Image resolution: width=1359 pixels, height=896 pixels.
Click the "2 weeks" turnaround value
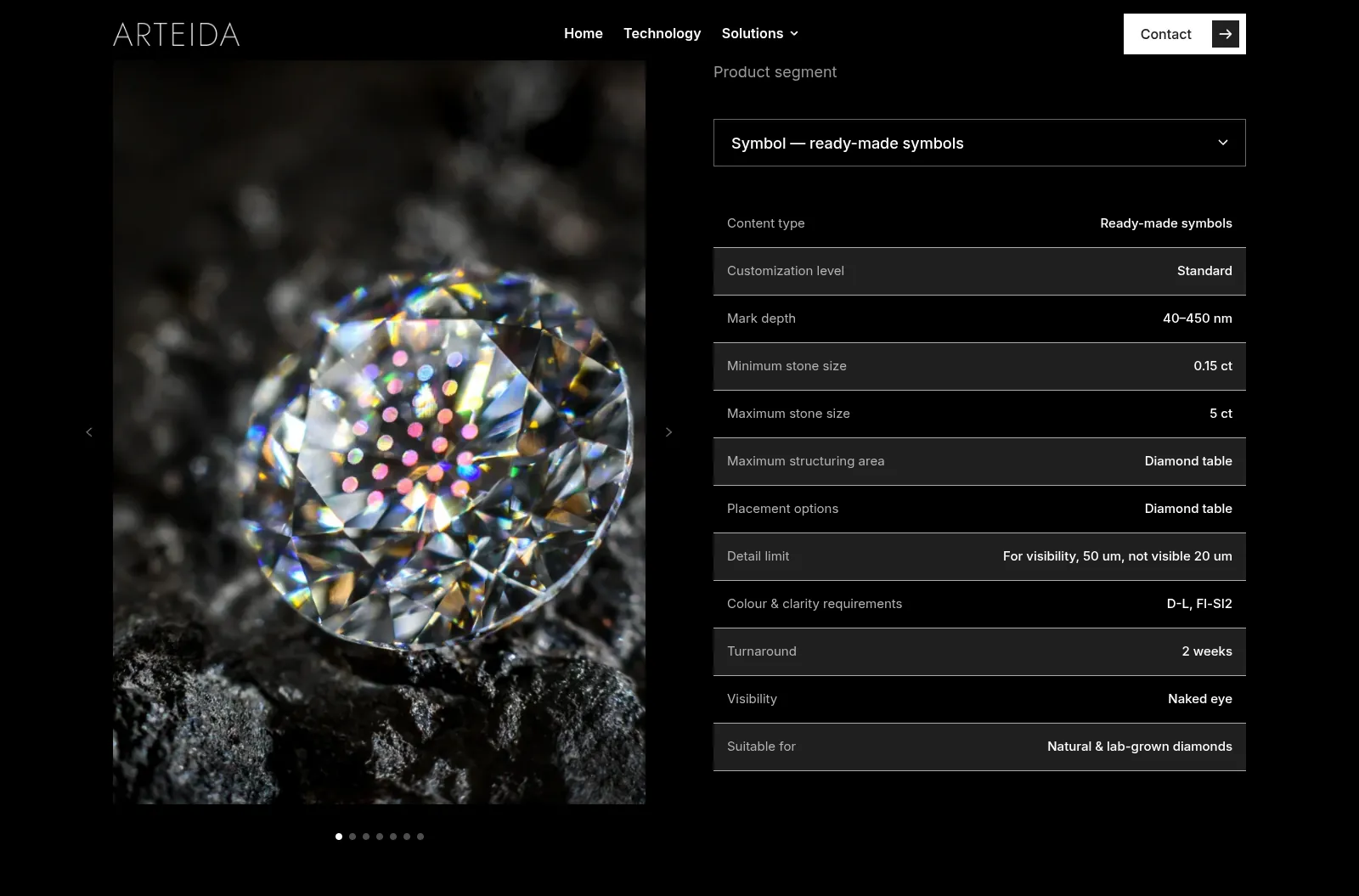tap(1207, 651)
